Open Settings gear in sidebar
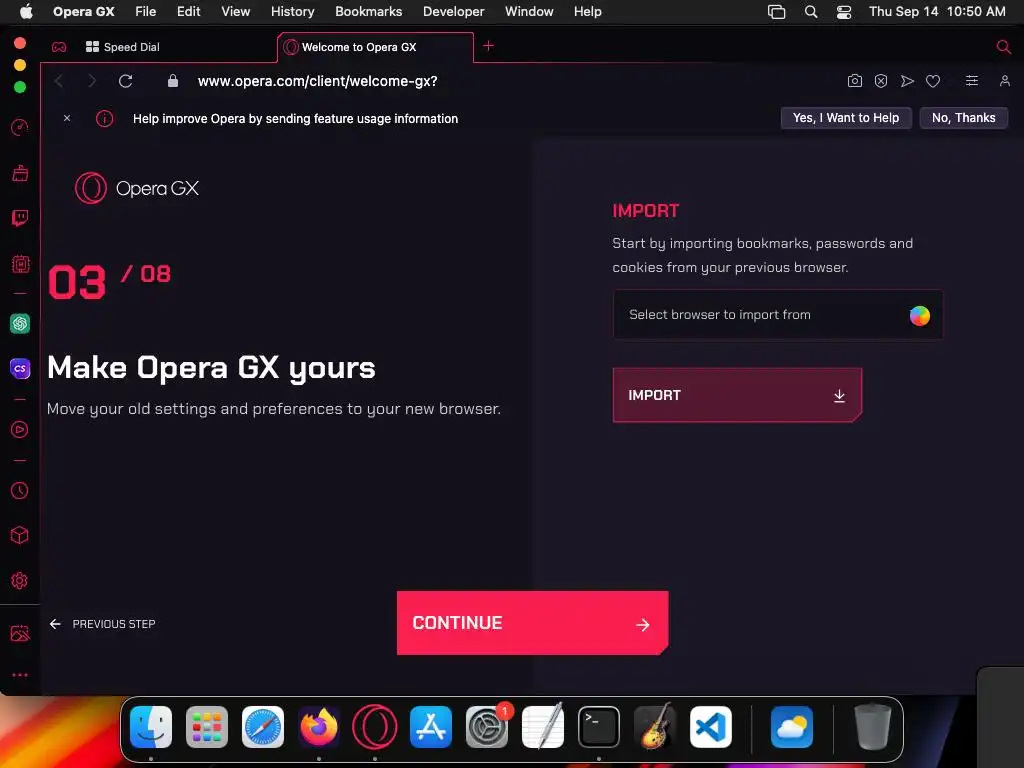 point(20,581)
